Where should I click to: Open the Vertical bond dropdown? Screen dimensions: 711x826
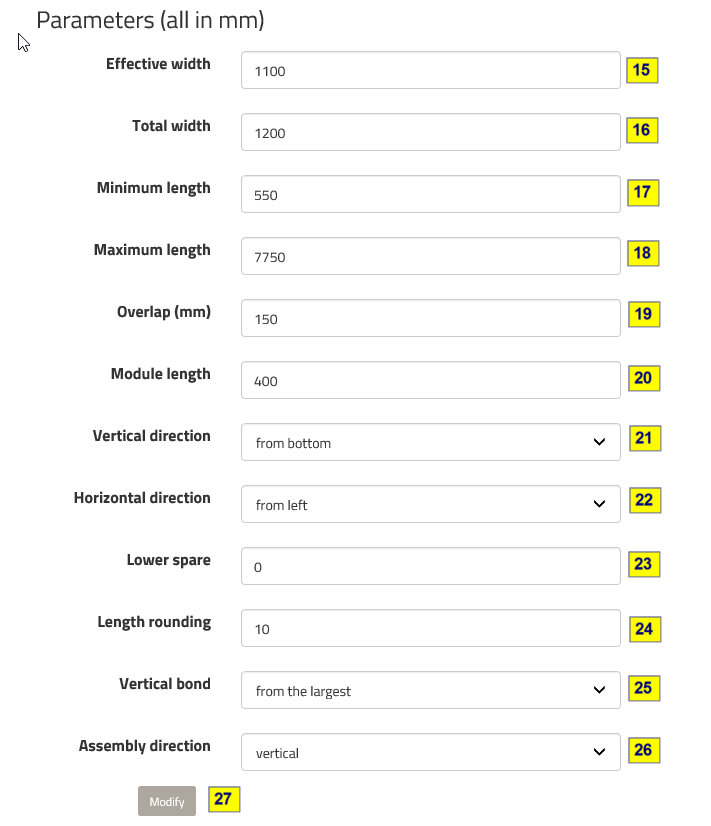(x=430, y=691)
